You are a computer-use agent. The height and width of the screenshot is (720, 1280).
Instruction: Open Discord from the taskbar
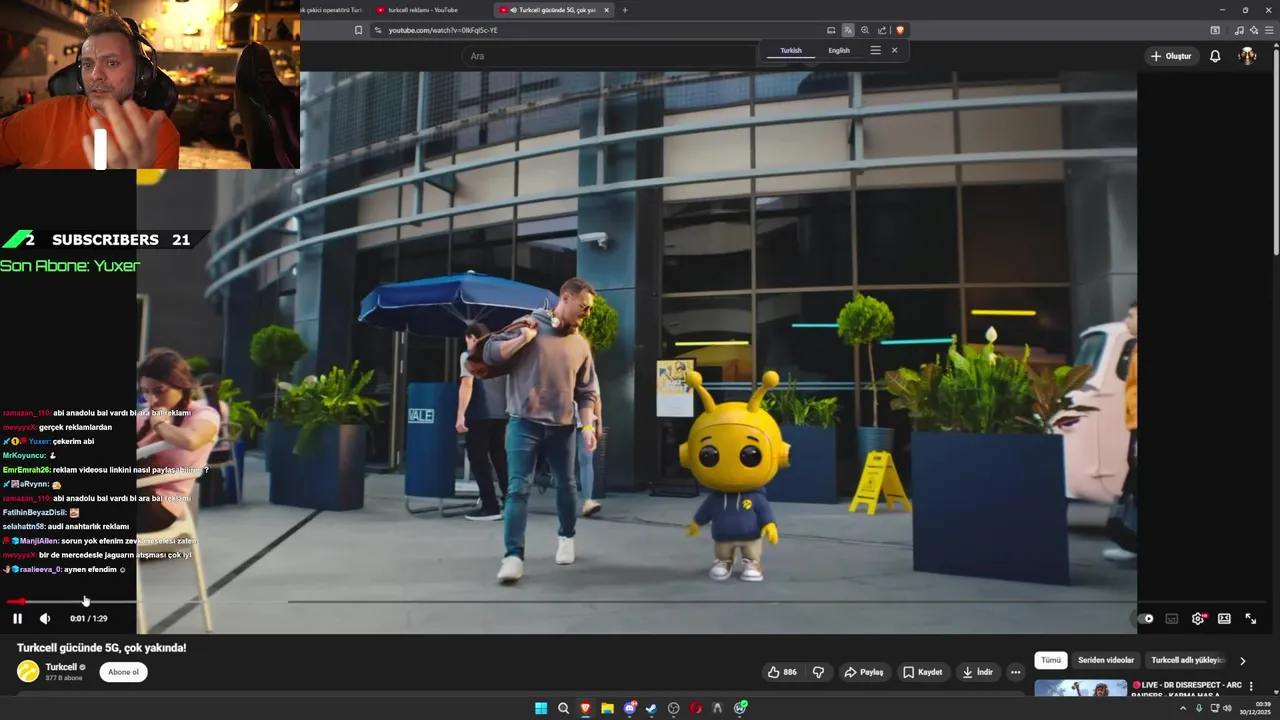click(630, 708)
